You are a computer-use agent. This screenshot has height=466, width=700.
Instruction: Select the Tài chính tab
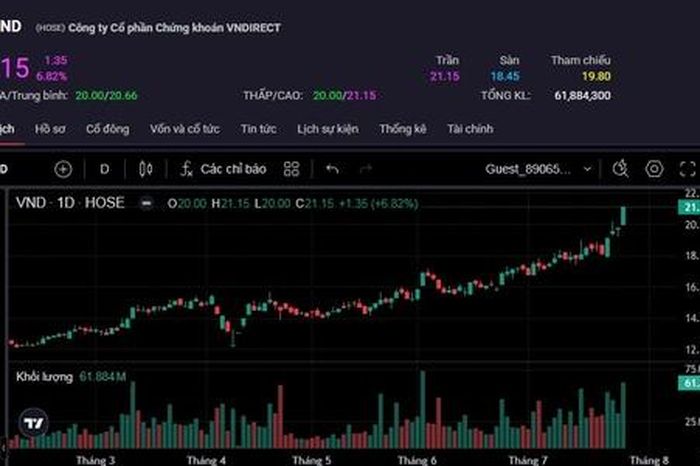470,129
